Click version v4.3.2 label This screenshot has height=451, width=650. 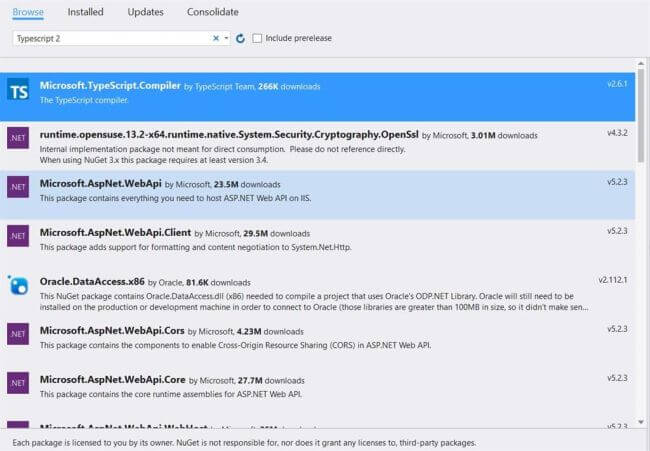click(617, 133)
